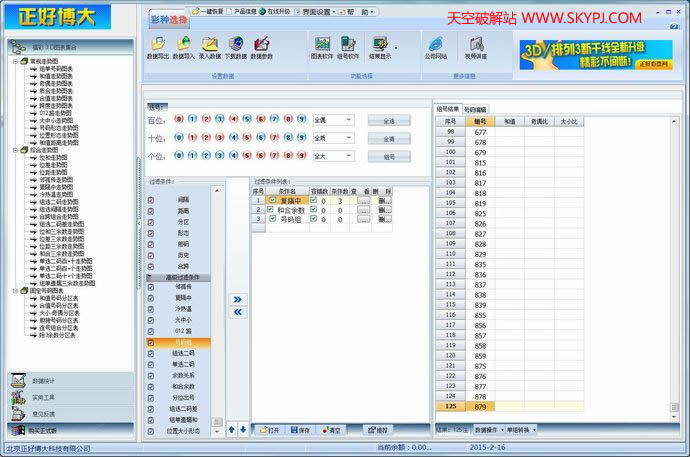Image resolution: width=690 pixels, height=457 pixels.
Task: Click the 公司网站 company website icon
Action: pos(436,47)
